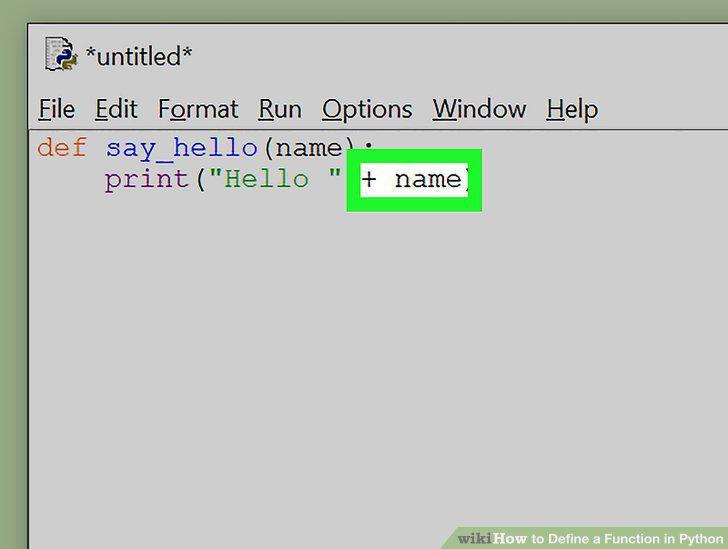Image resolution: width=728 pixels, height=549 pixels.
Task: Click the 'print' keyword in code
Action: 147,180
